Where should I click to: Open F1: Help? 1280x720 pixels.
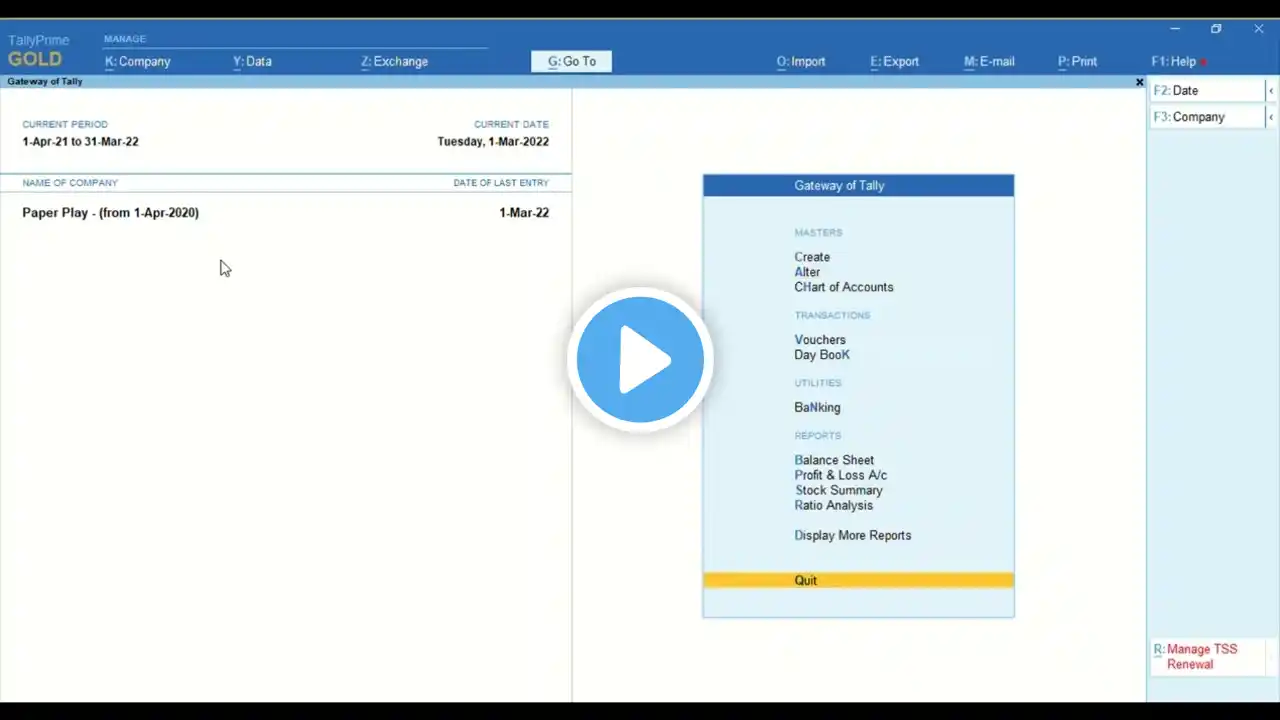tap(1174, 61)
